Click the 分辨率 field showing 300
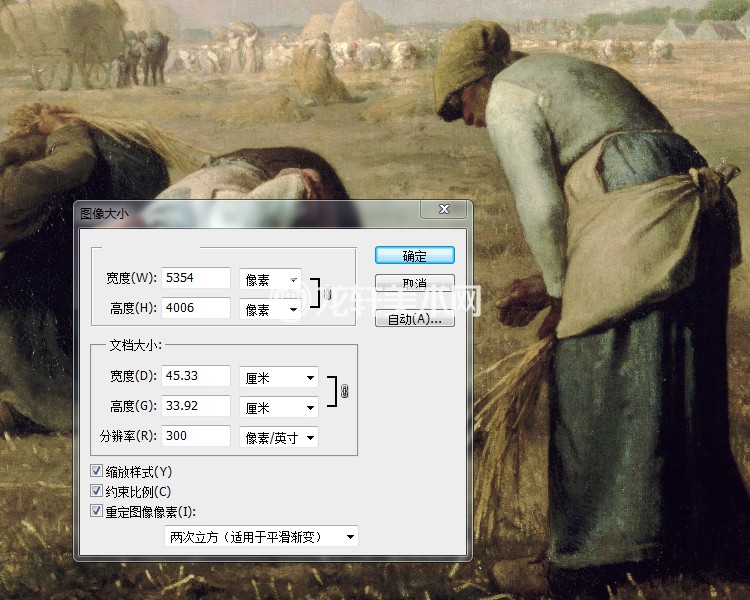Screen dimensions: 750x600 [195, 436]
